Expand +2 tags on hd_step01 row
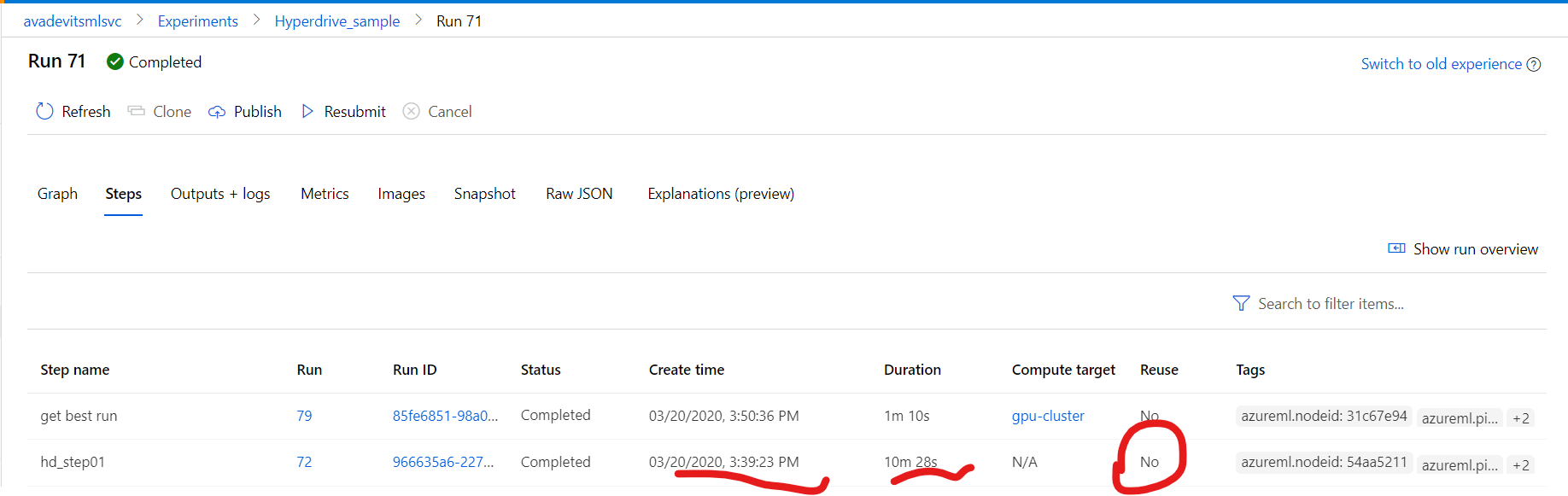 pos(1520,465)
